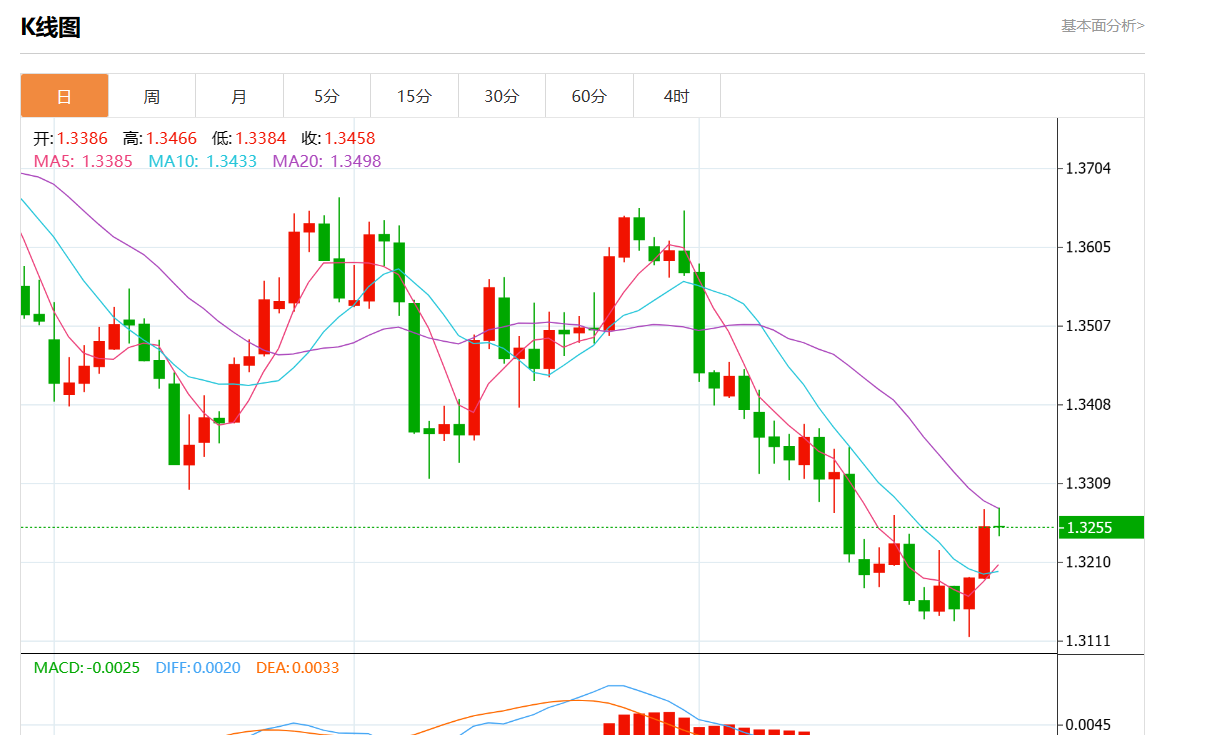Image resolution: width=1211 pixels, height=735 pixels.
Task: Click the 1.3210 price axis label
Action: coord(1089,562)
